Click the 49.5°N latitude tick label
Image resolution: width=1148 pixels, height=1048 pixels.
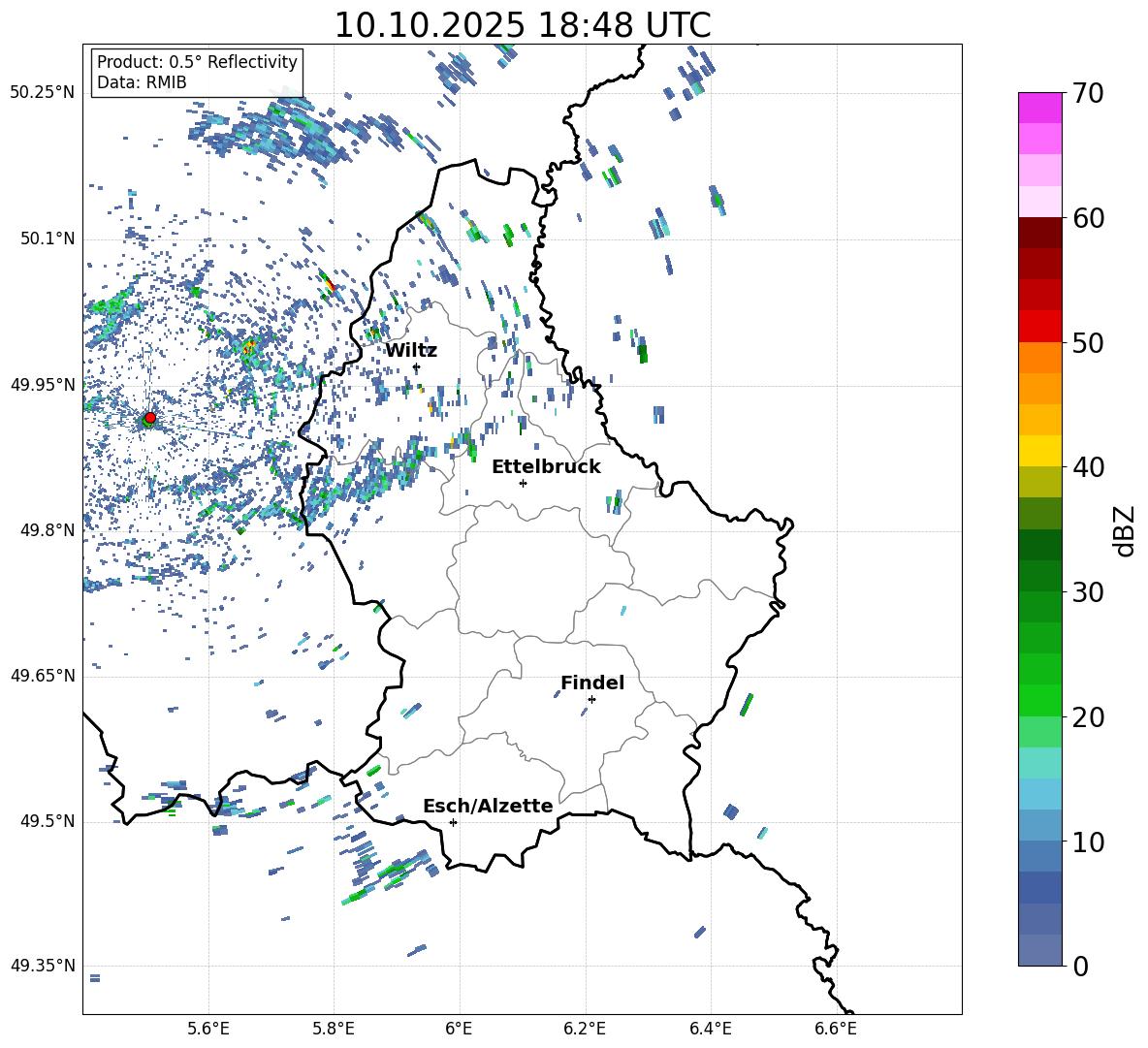[43, 821]
